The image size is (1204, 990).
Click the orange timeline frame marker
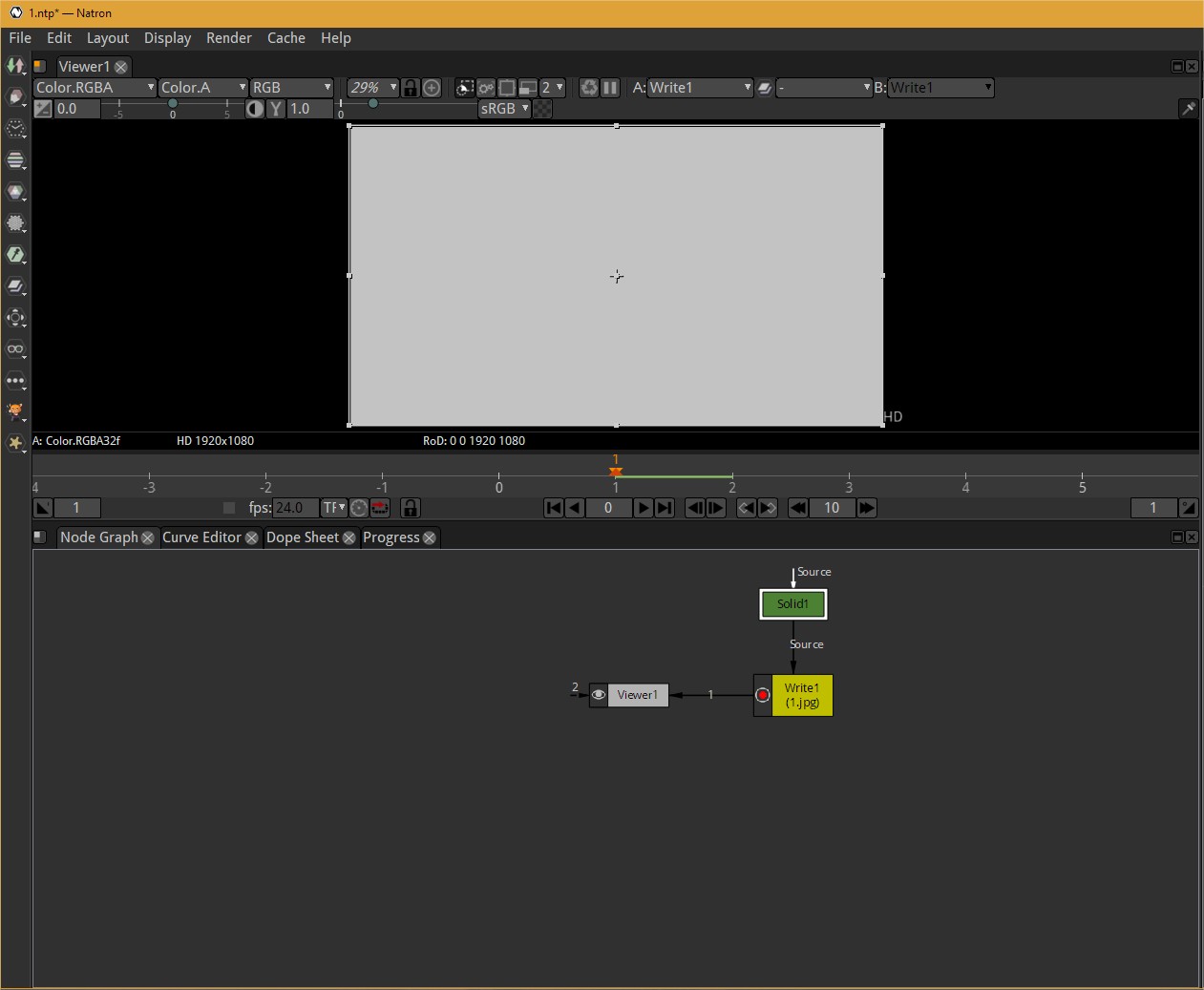pos(616,472)
